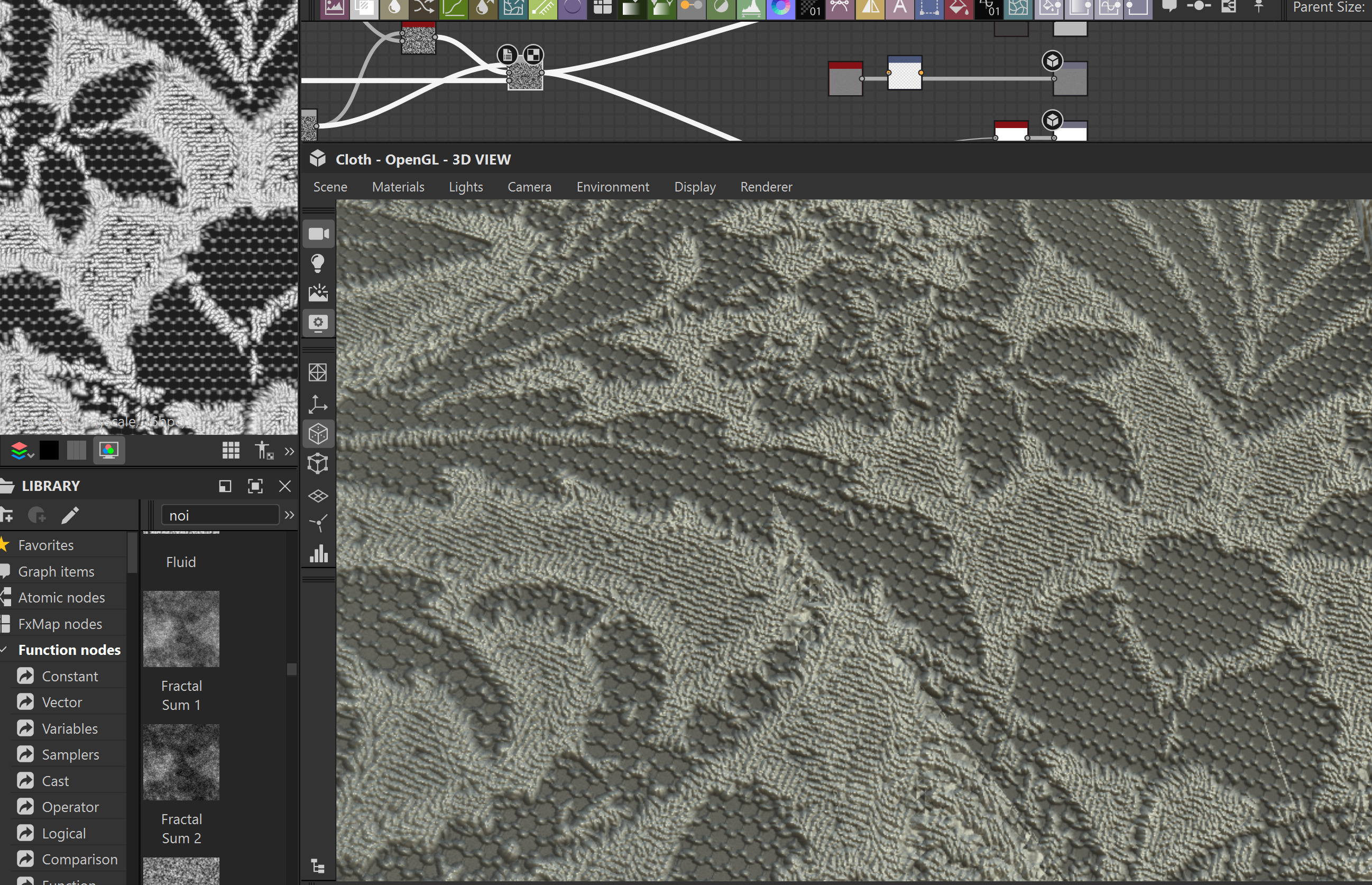Viewport: 1372px width, 885px height.
Task: Maximize the Library panel
Action: (255, 486)
